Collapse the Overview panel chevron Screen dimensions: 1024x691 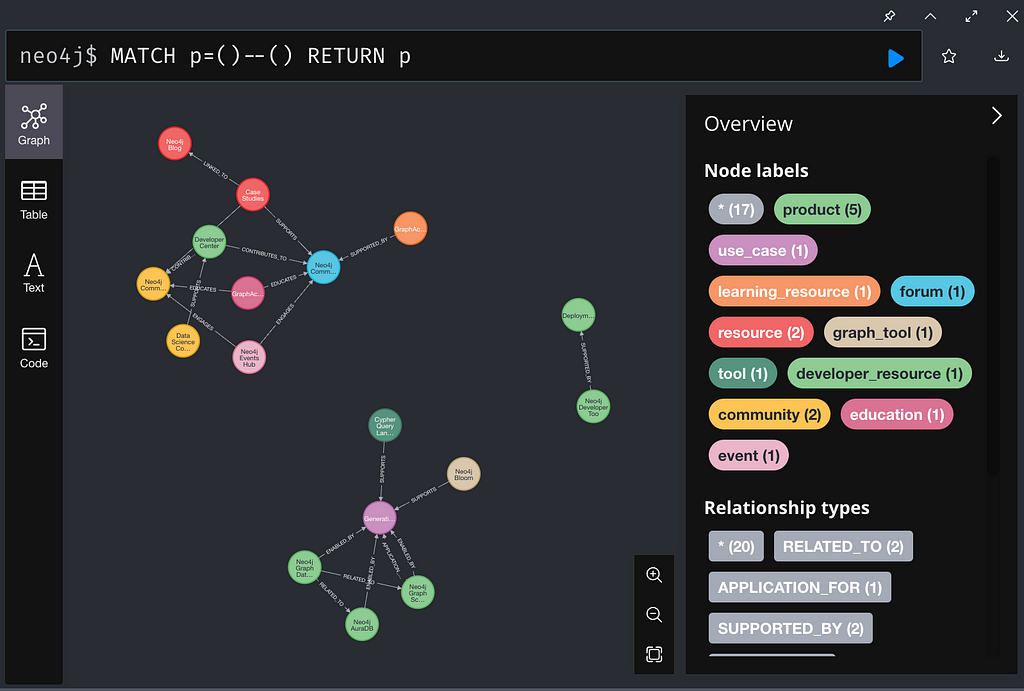point(997,116)
